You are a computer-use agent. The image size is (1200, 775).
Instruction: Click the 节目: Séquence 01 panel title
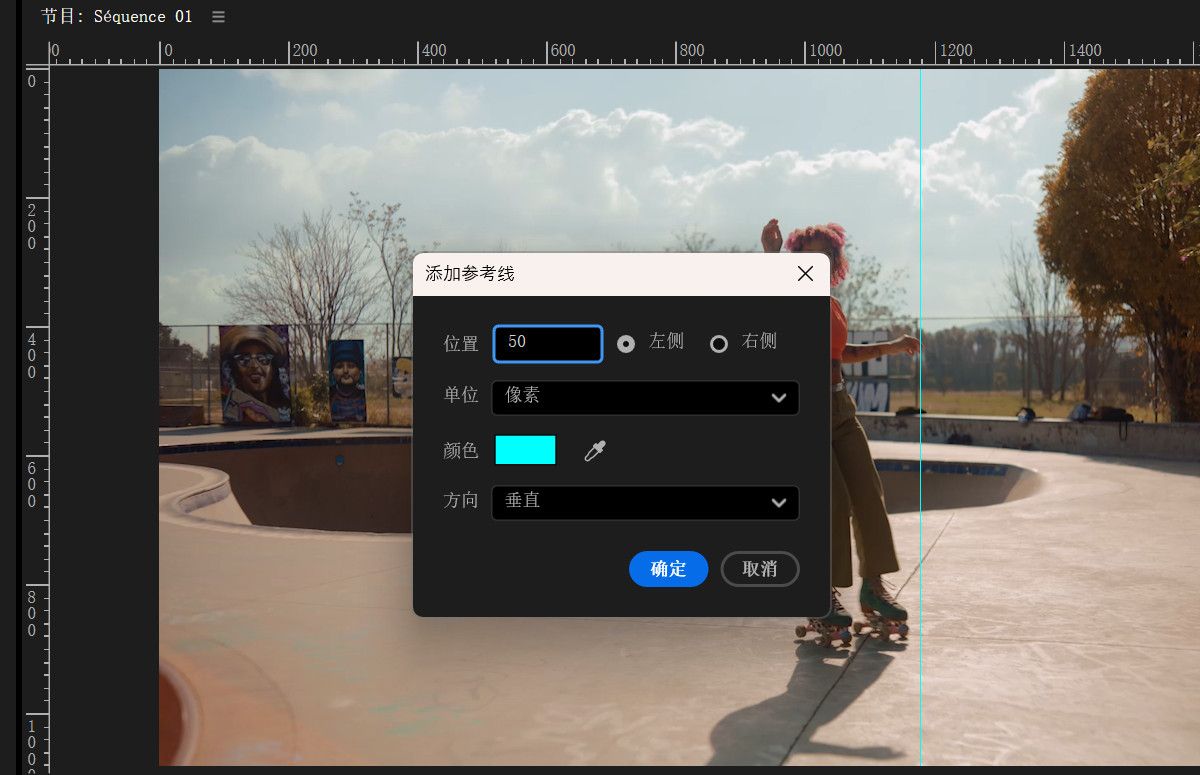pyautogui.click(x=116, y=17)
